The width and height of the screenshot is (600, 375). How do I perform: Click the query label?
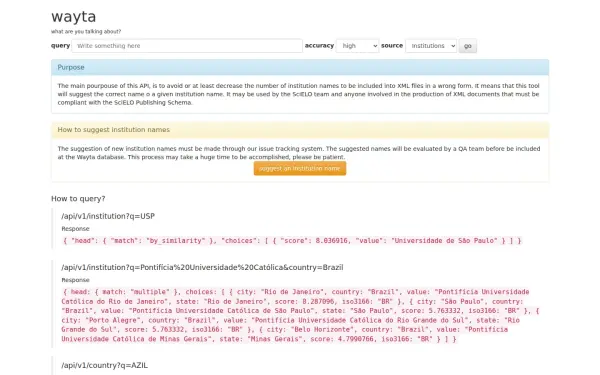(x=60, y=46)
